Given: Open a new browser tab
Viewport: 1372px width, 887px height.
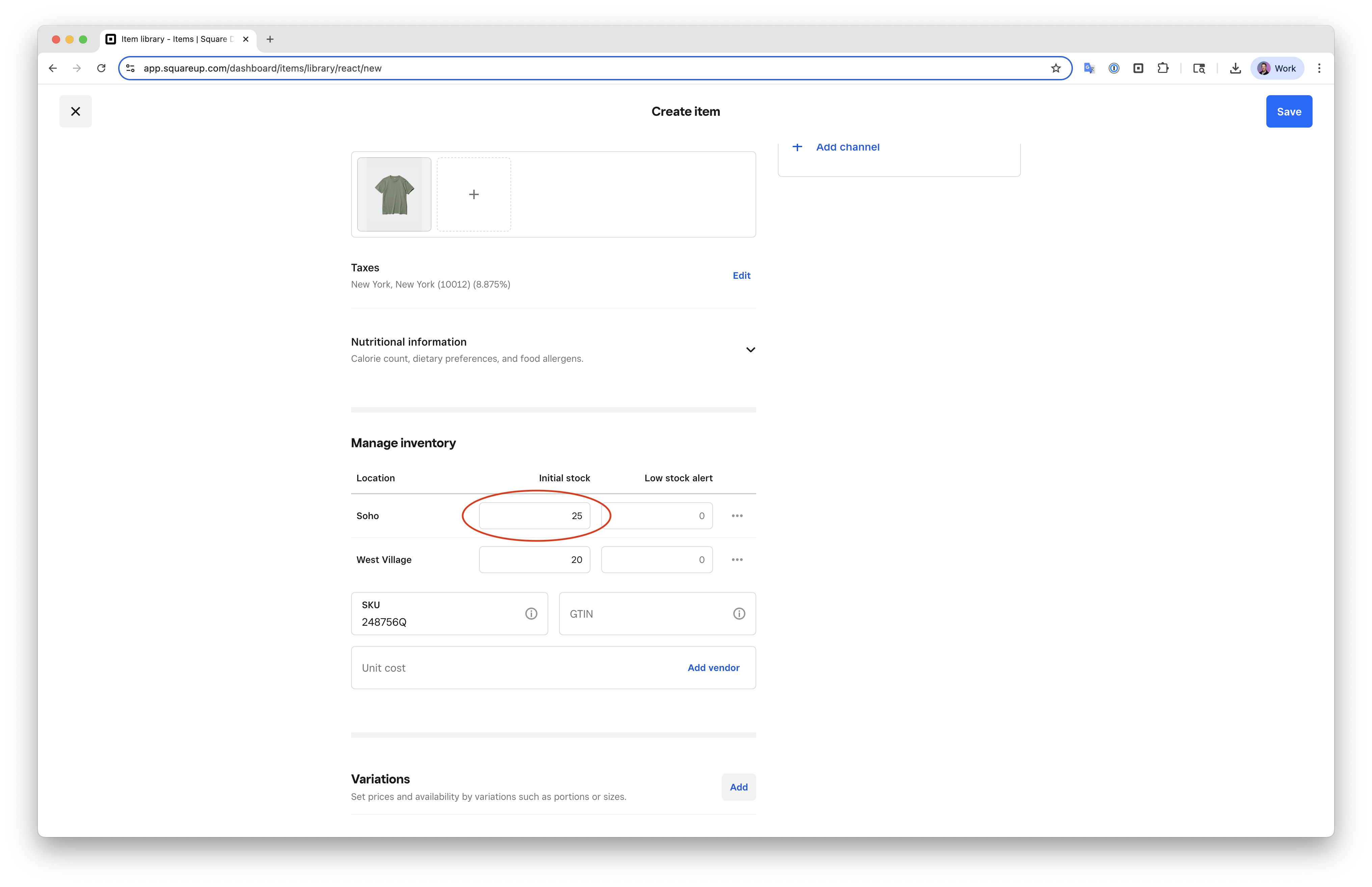Looking at the screenshot, I should [x=269, y=39].
